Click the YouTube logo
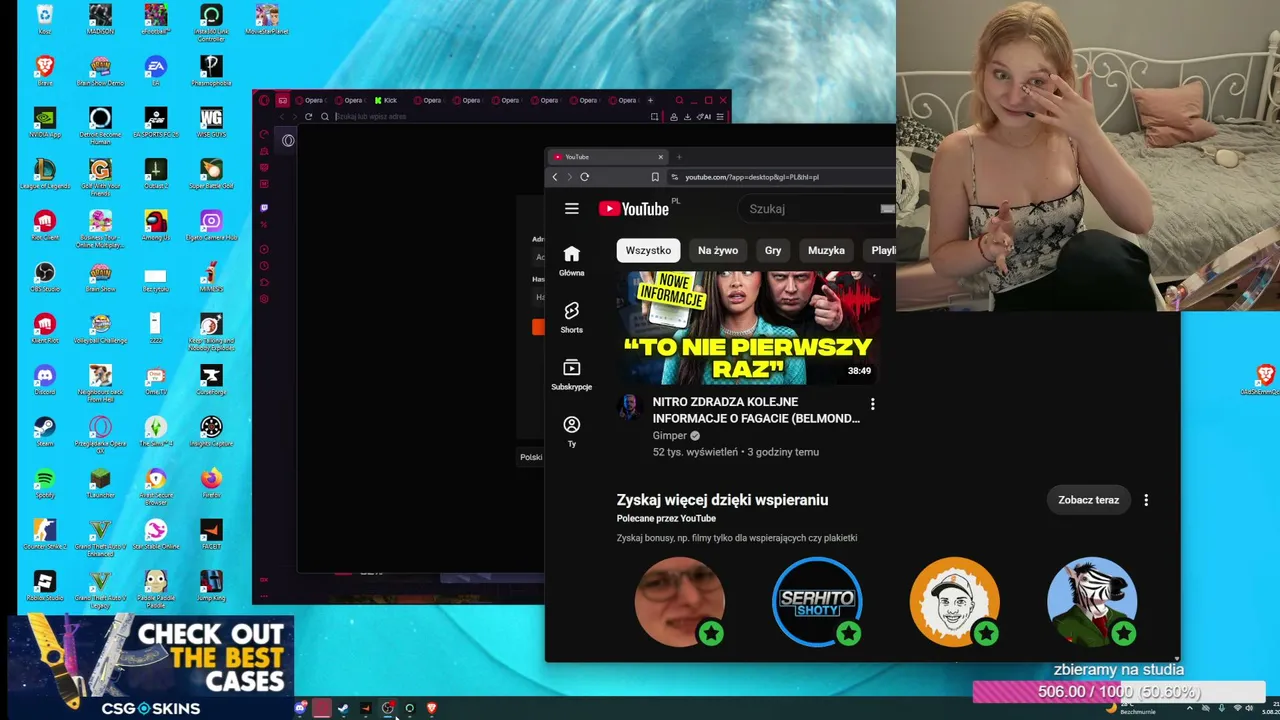This screenshot has width=1280, height=720. coord(634,209)
